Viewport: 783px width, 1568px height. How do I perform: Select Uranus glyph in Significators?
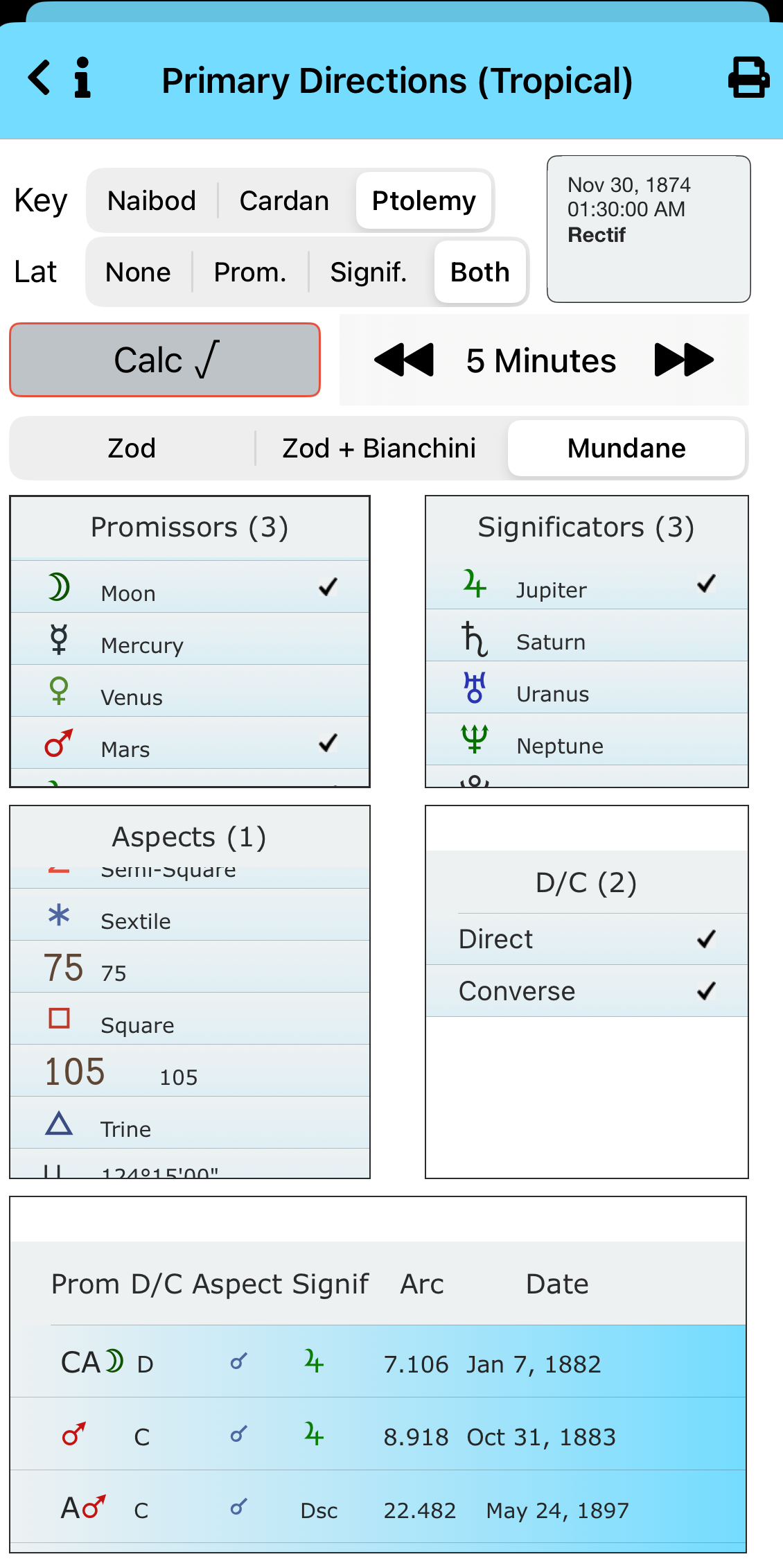pos(475,688)
